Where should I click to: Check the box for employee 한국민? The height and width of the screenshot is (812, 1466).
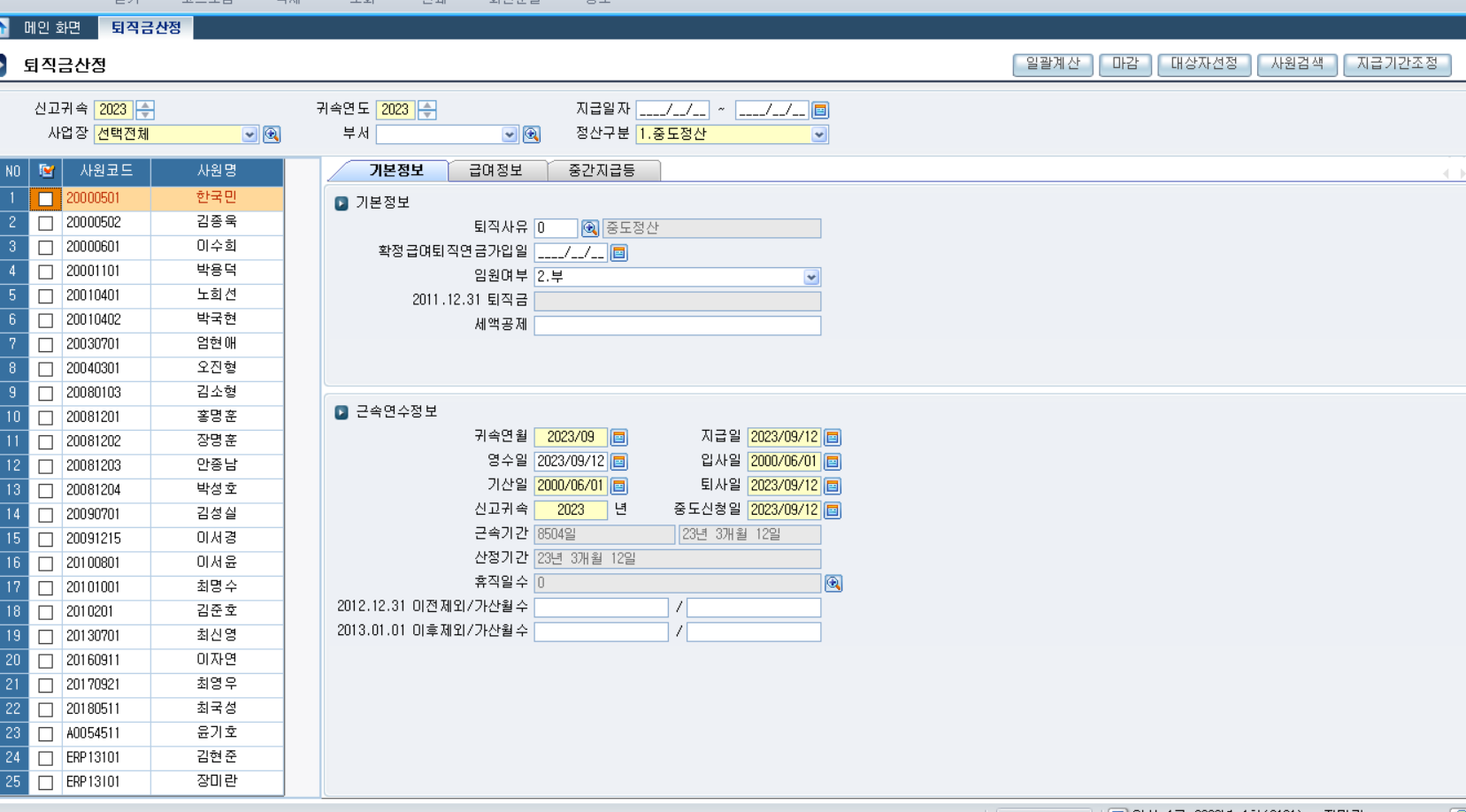[x=46, y=199]
